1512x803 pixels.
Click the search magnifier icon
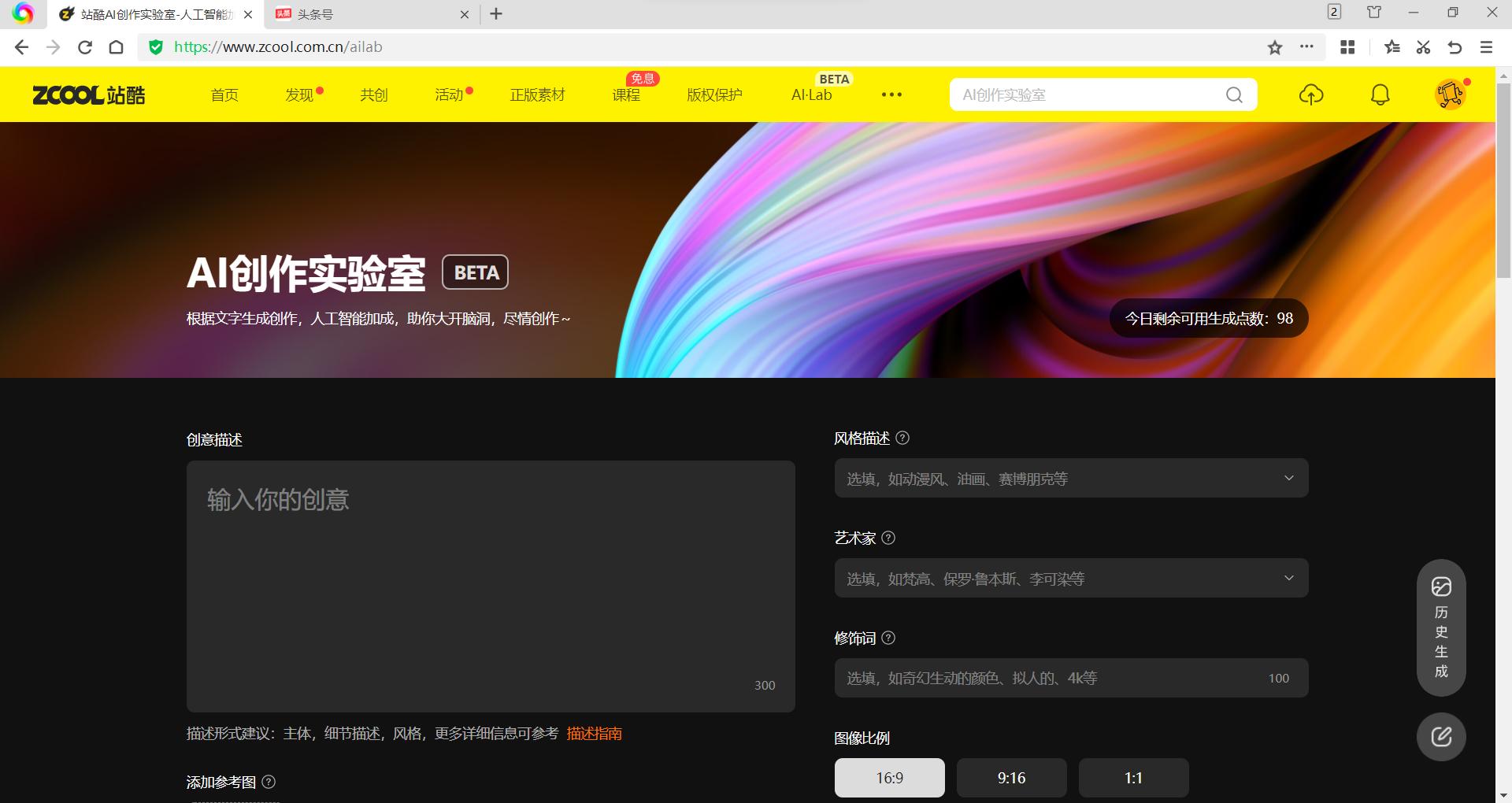click(x=1234, y=94)
